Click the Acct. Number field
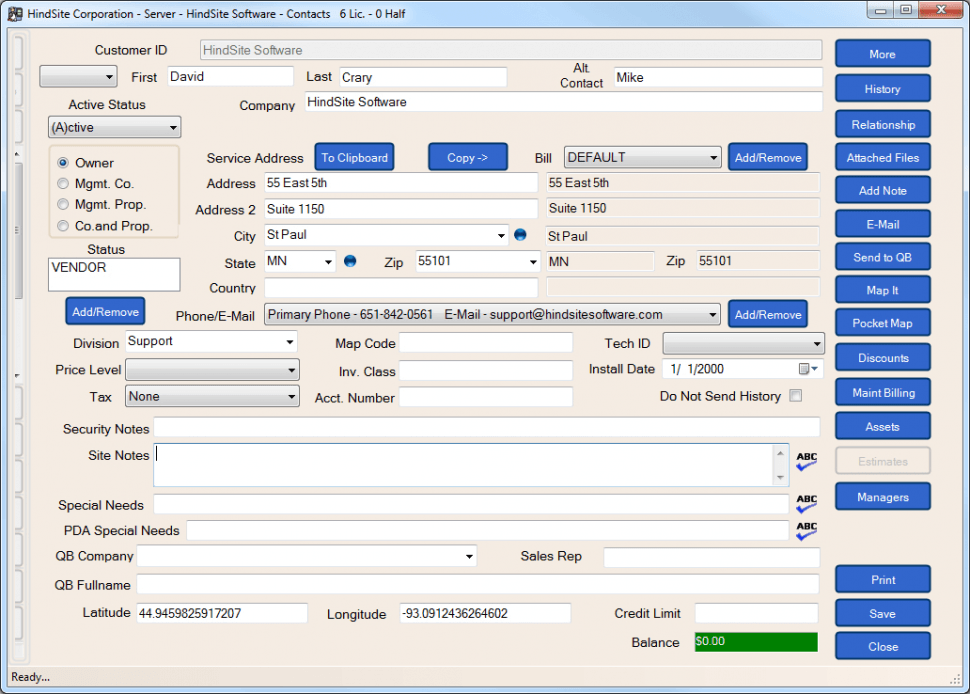Viewport: 970px width, 694px height. tap(486, 396)
